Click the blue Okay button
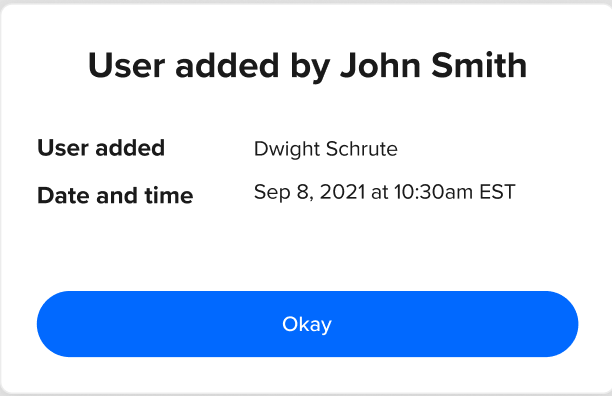612x396 pixels. pos(307,324)
